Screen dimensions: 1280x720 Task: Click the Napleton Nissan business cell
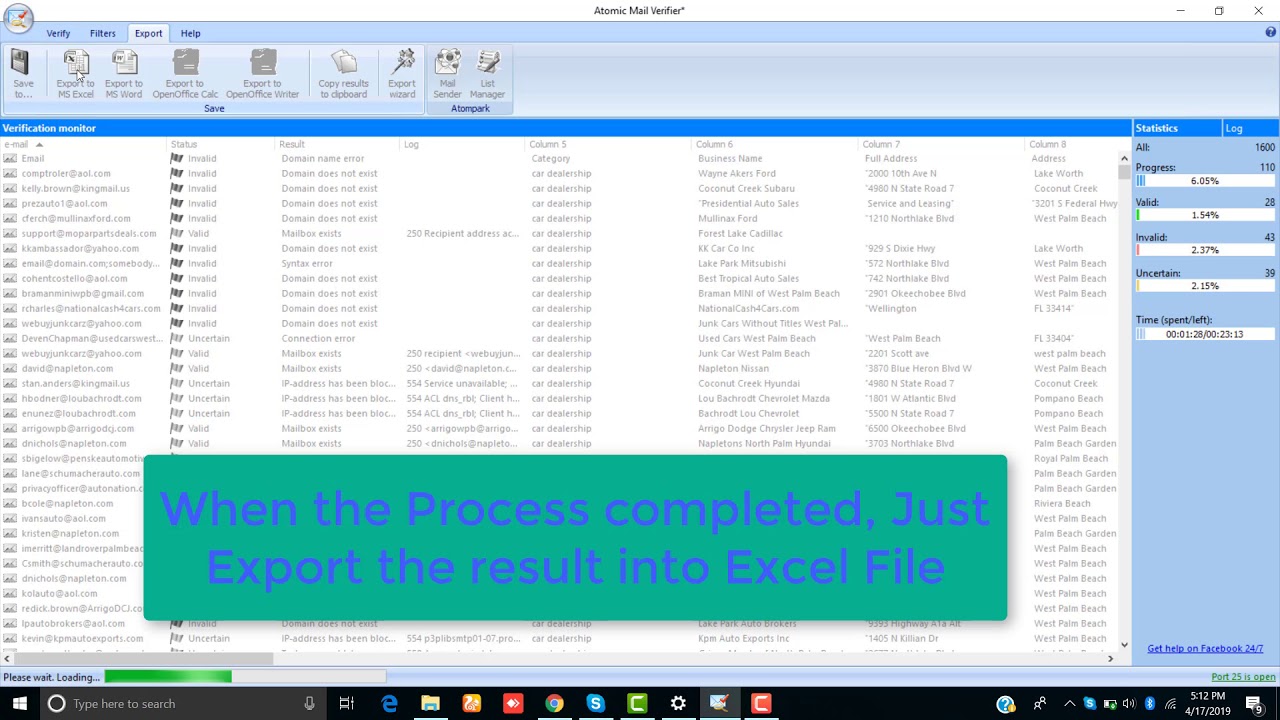733,368
